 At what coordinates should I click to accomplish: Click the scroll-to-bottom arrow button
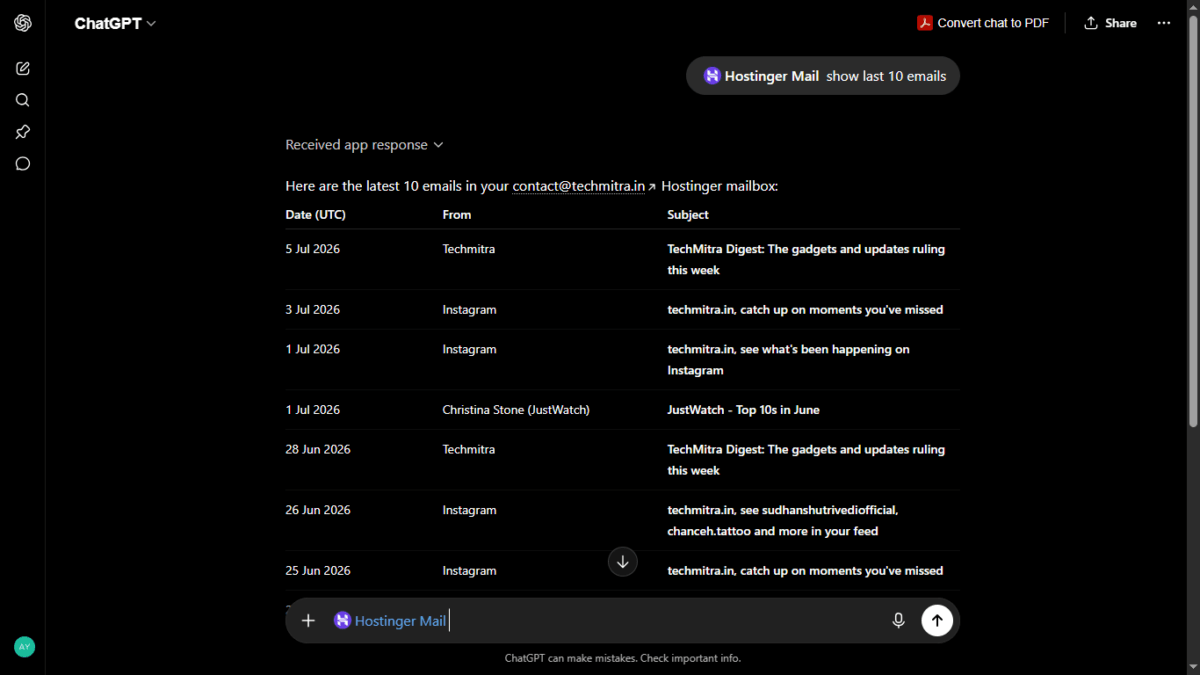(622, 562)
